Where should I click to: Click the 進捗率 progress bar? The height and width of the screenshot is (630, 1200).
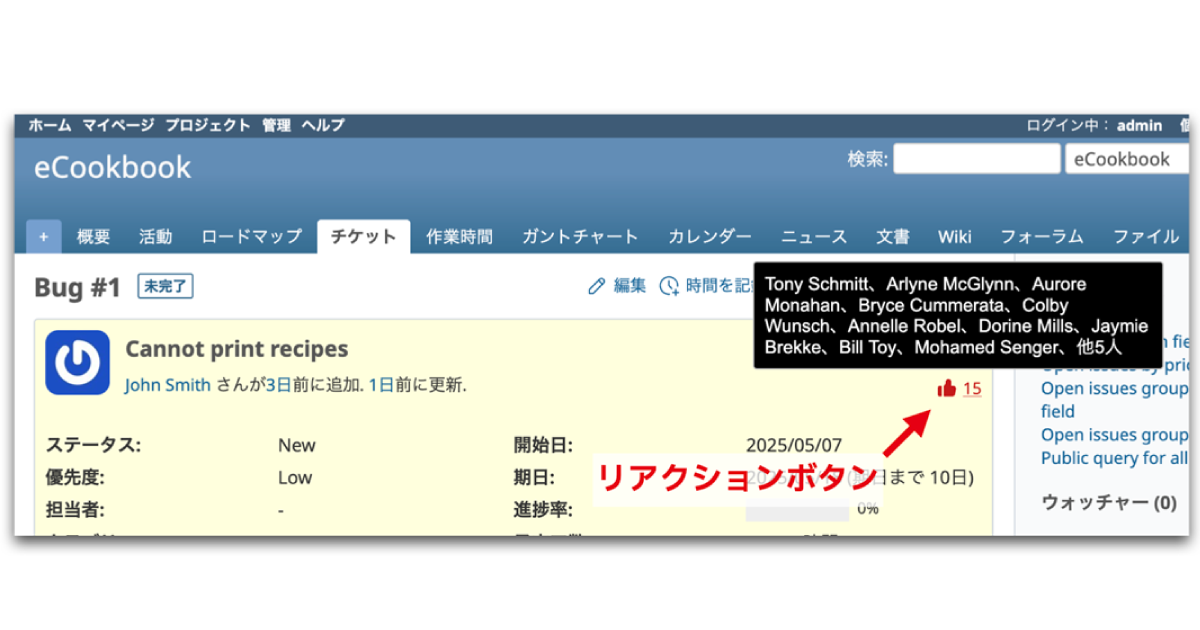(798, 511)
